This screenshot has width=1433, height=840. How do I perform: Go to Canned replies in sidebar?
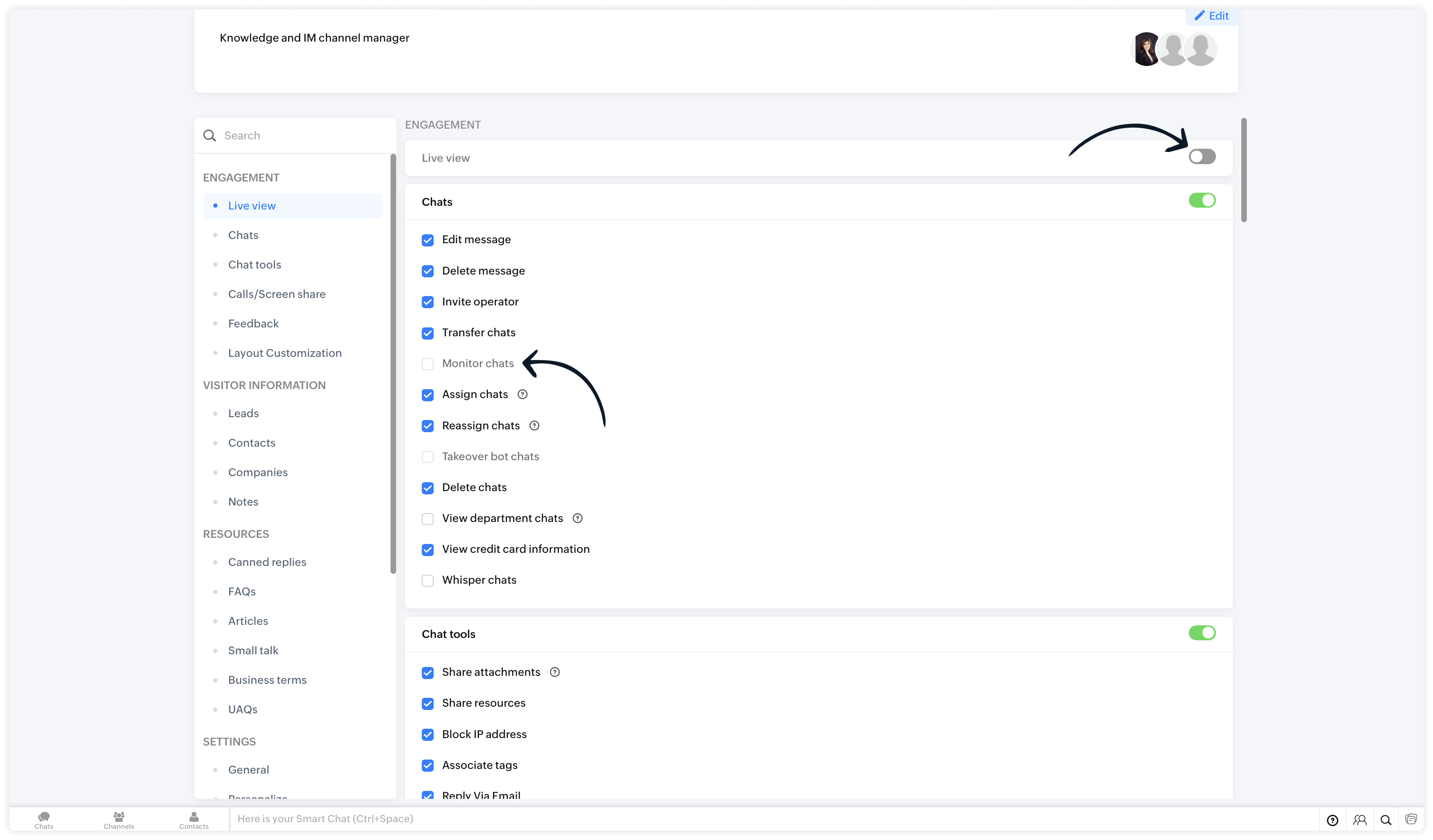click(267, 562)
